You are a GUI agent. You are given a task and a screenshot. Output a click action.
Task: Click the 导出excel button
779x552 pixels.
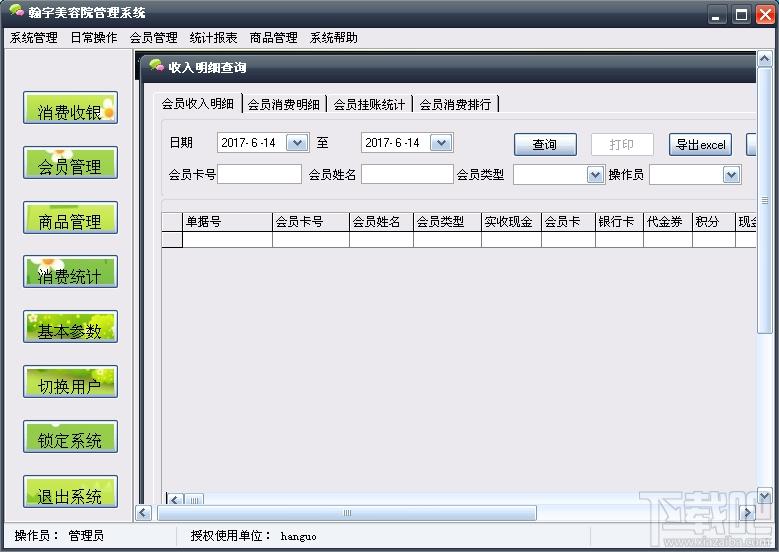click(700, 145)
